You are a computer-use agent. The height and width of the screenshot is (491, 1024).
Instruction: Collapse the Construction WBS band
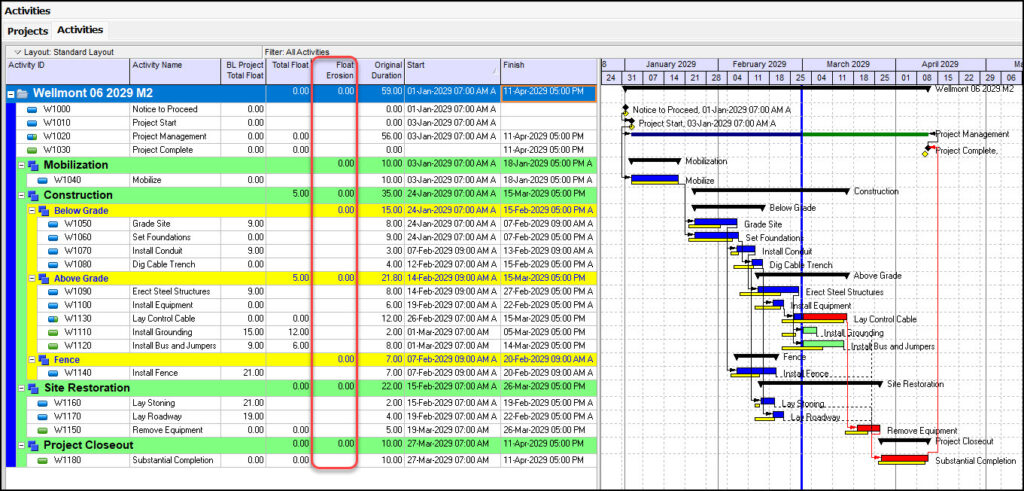[x=21, y=195]
